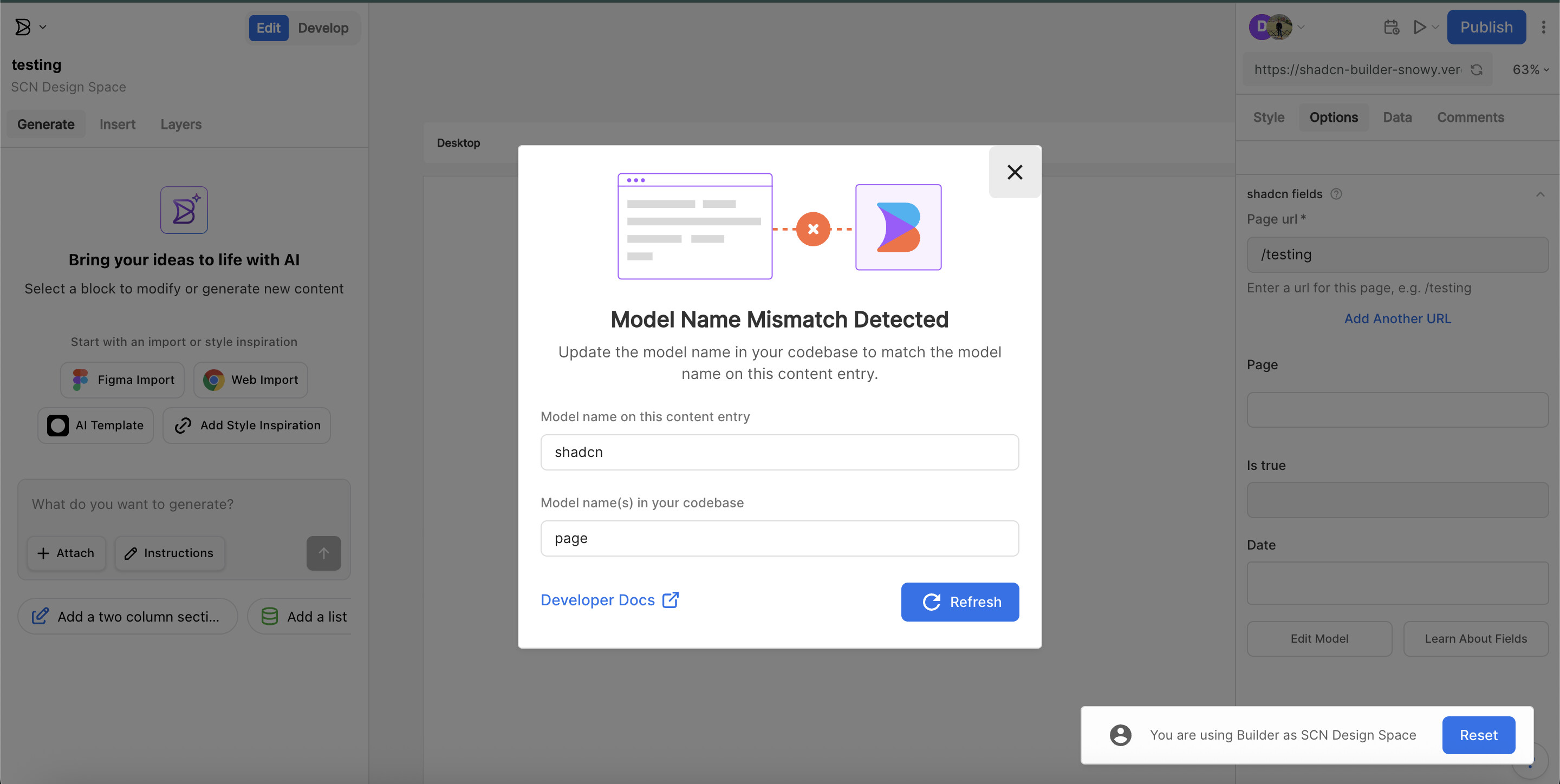Open the schedule calendar icon
Screen dimensions: 1560x784
click(1391, 27)
